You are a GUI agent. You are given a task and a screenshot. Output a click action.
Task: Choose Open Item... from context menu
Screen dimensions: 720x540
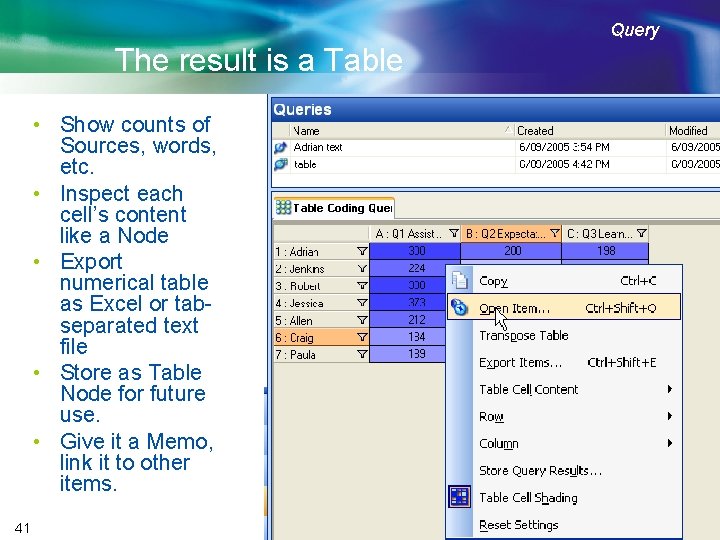(564, 307)
